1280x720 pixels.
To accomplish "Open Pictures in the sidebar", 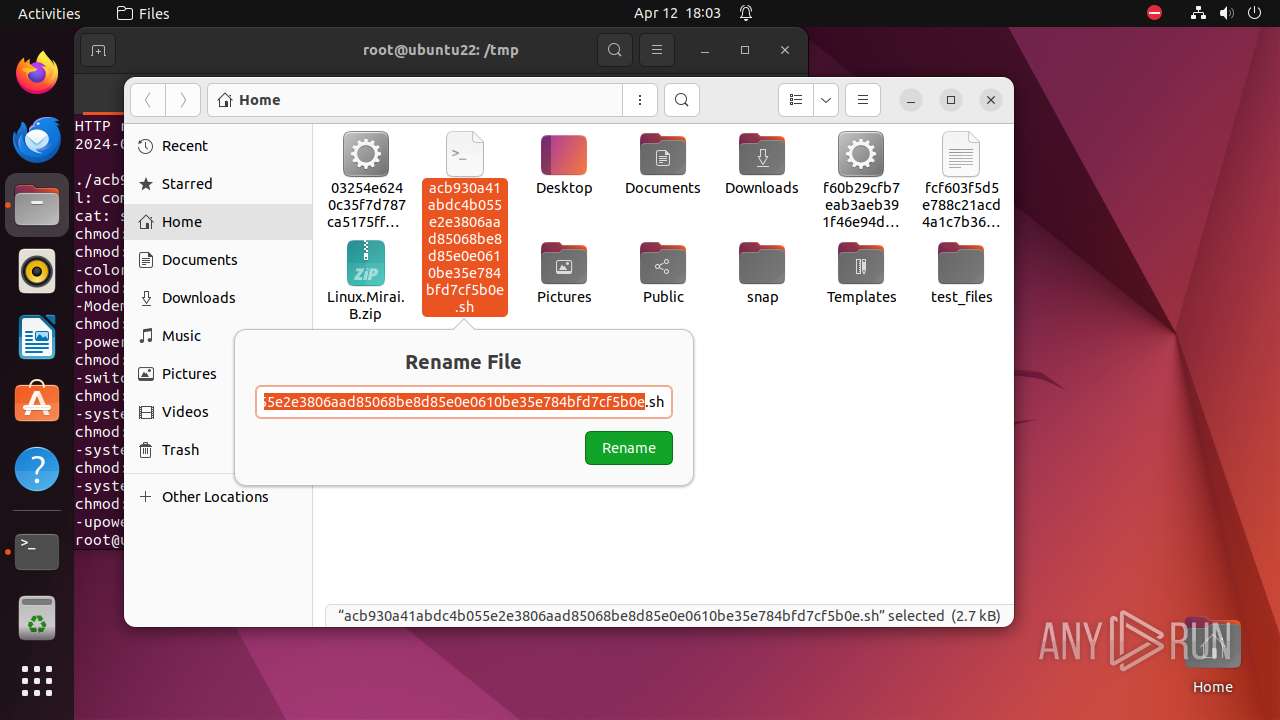I will point(218,374).
